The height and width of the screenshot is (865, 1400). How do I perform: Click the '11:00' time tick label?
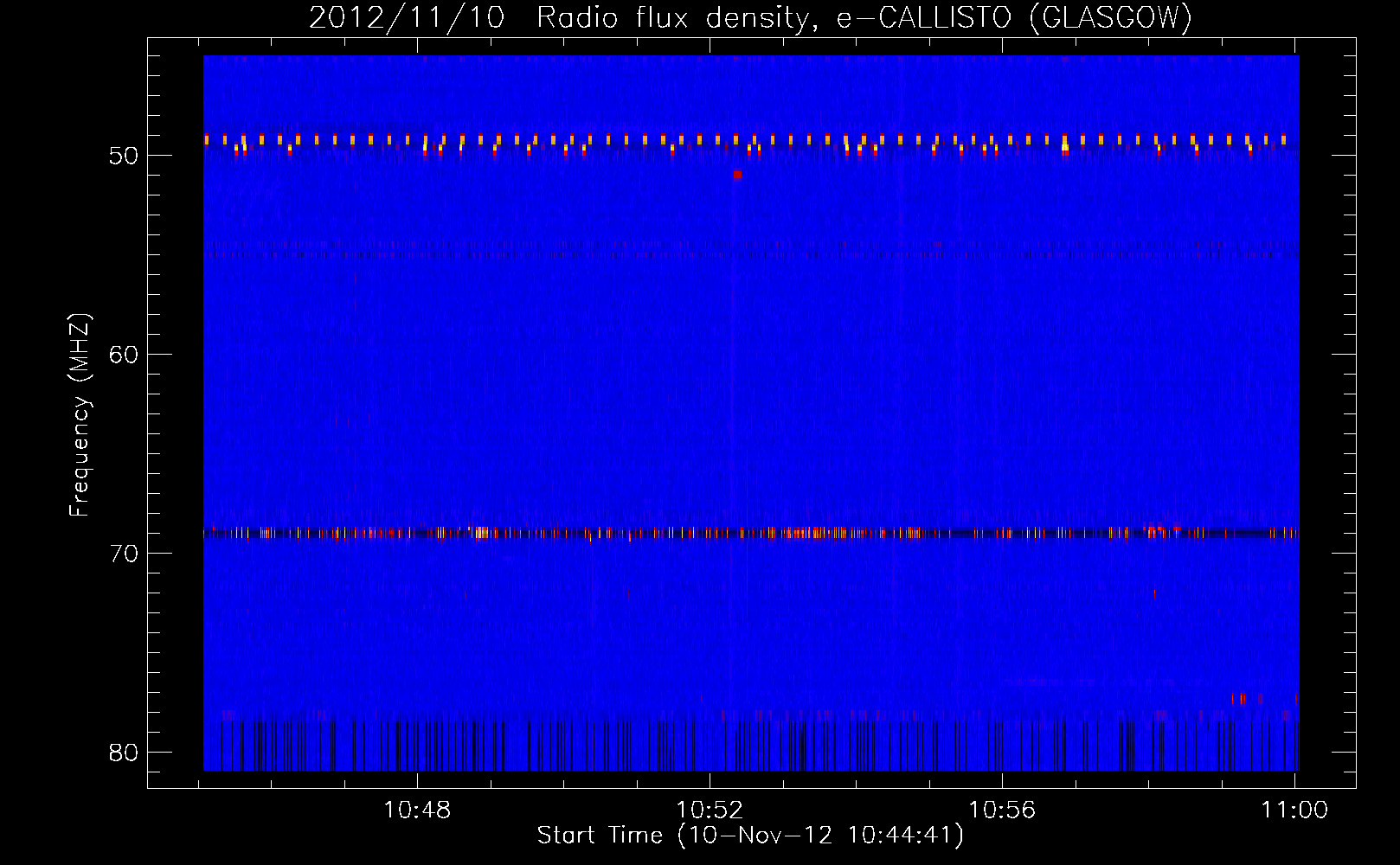[x=1294, y=811]
